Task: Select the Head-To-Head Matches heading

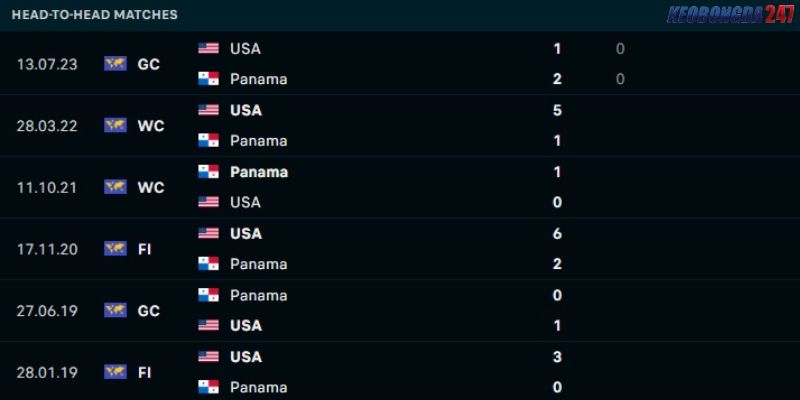Action: 94,15
